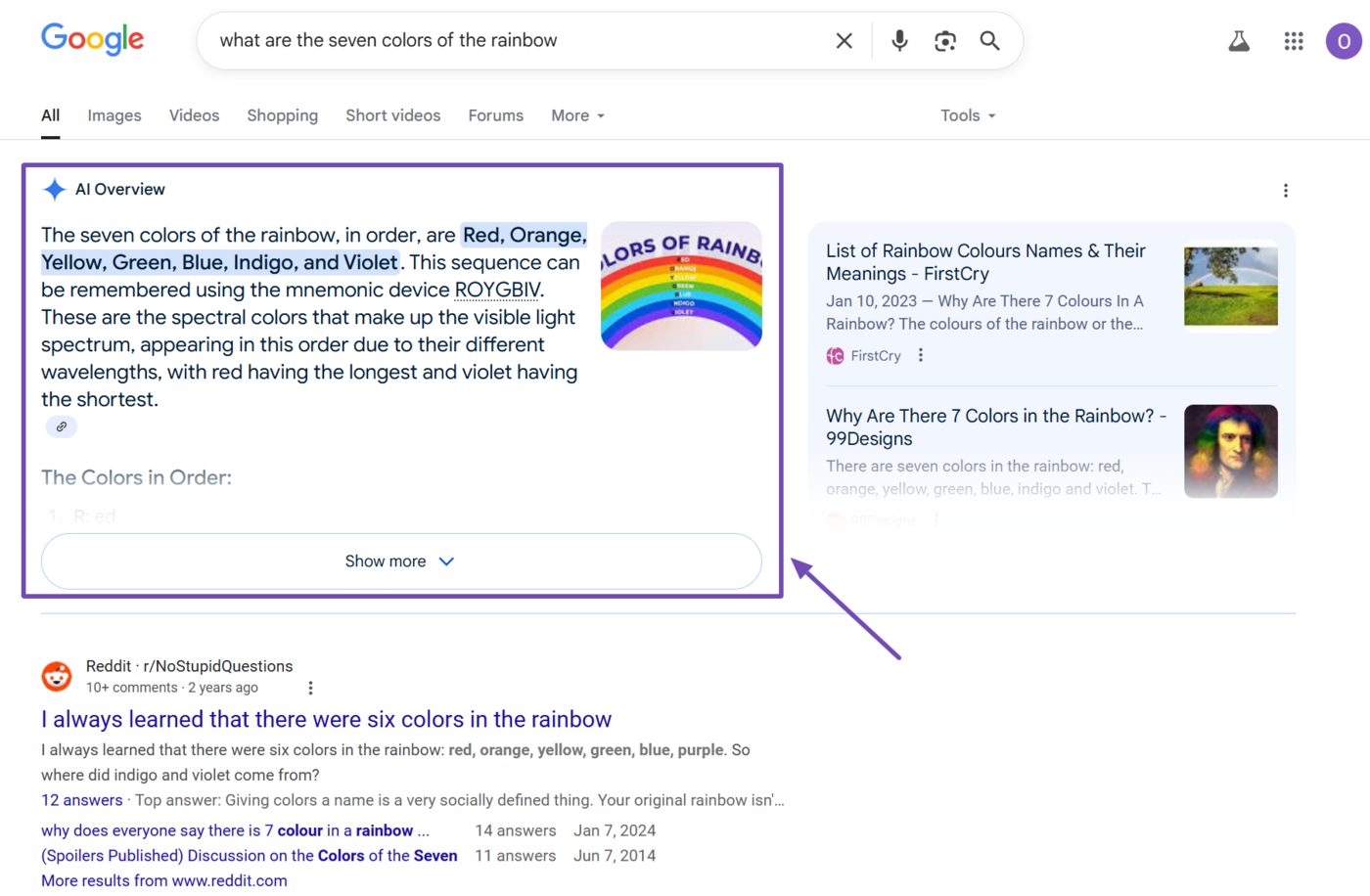
Task: Start voice search with microphone icon
Action: 899,40
